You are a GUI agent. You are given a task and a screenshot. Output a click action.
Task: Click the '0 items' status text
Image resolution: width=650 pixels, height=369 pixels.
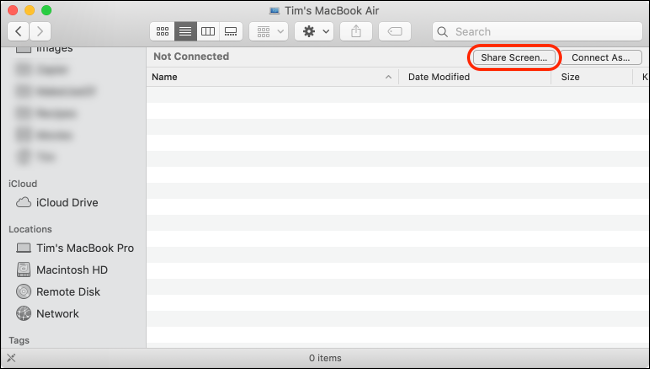[x=325, y=358]
